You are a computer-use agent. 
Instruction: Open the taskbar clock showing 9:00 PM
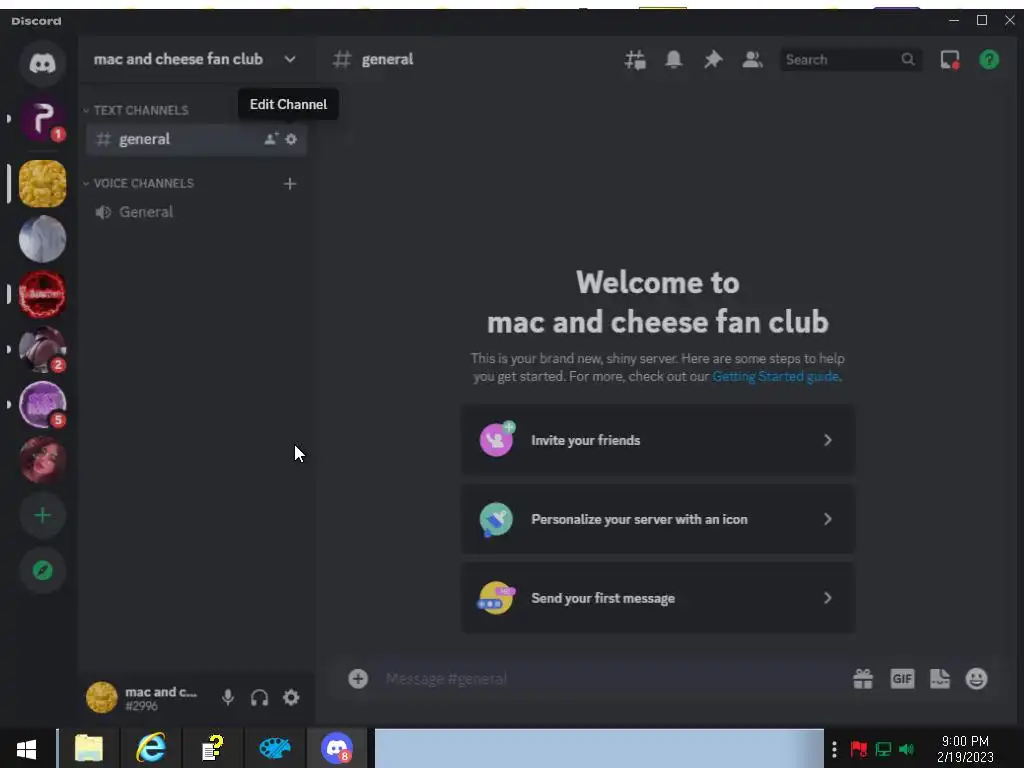965,749
